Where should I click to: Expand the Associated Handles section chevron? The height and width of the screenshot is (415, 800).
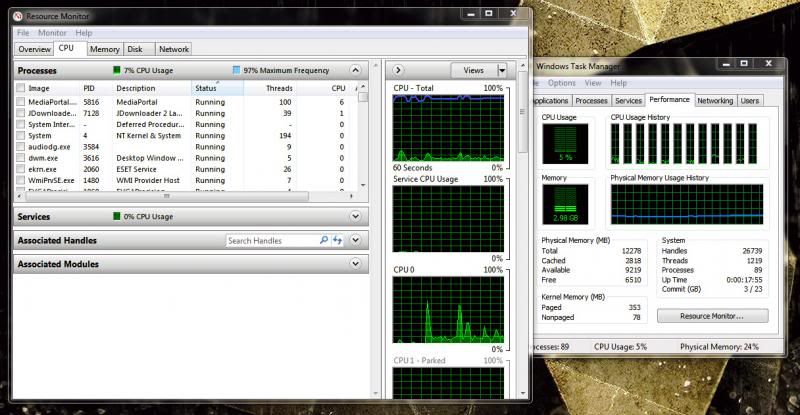356,240
